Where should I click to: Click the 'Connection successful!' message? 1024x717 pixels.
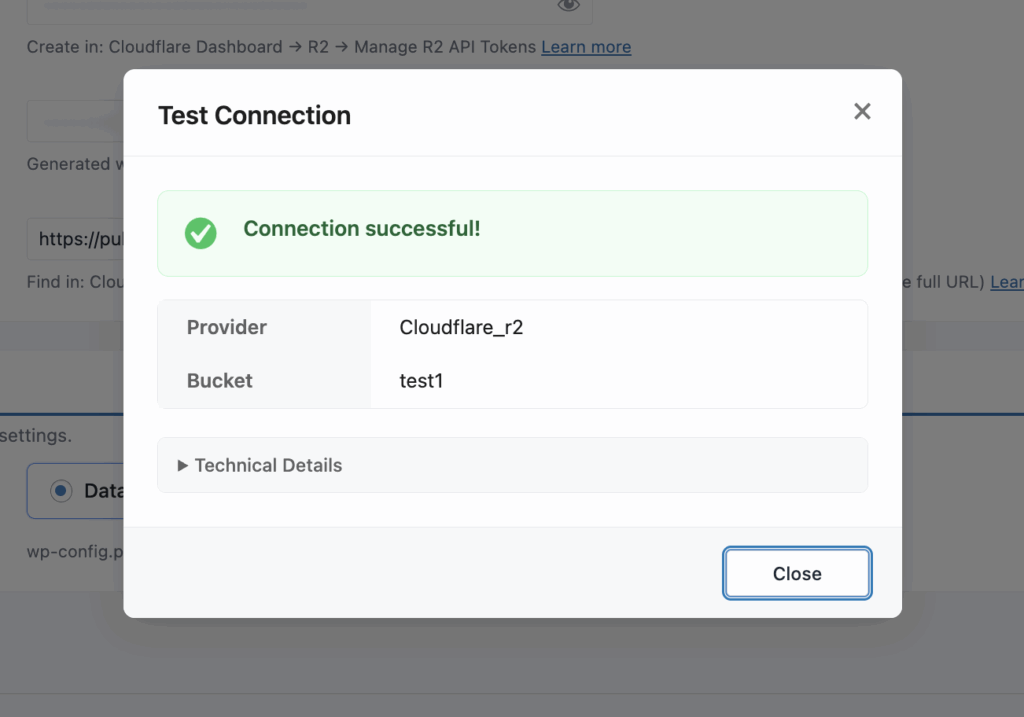(362, 229)
